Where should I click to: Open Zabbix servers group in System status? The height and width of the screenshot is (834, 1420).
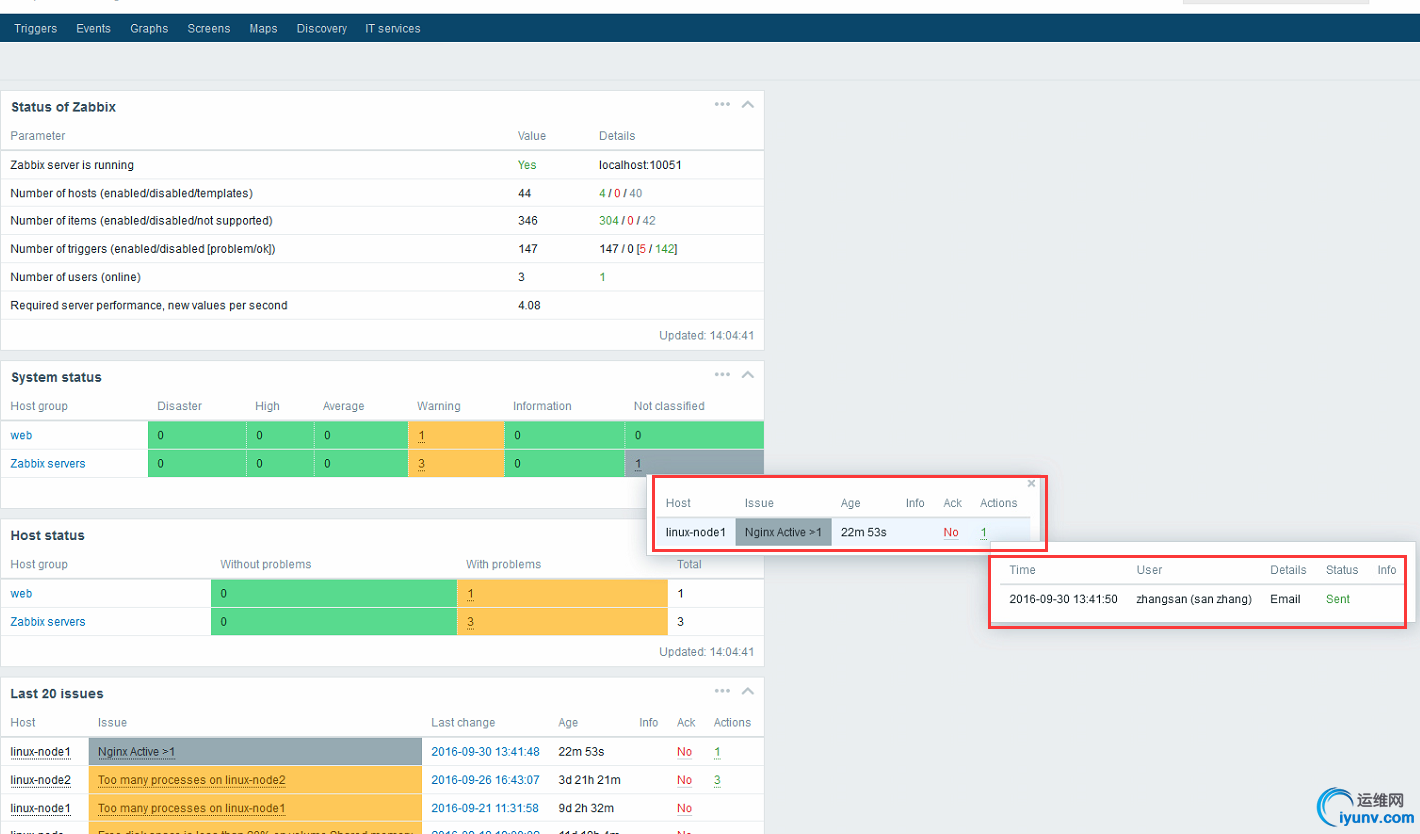click(x=48, y=463)
